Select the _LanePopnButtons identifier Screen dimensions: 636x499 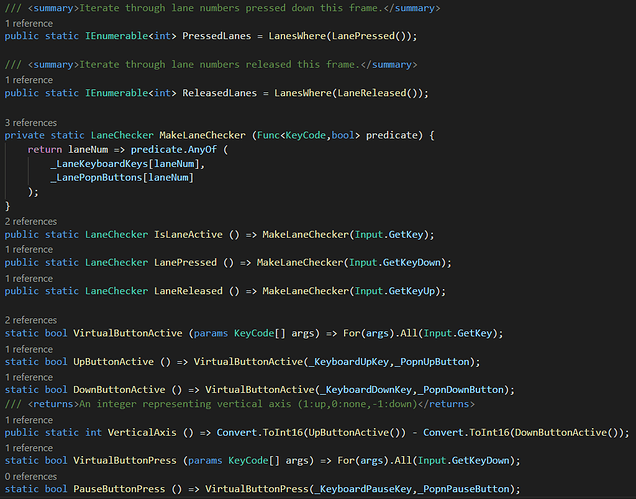coord(103,178)
